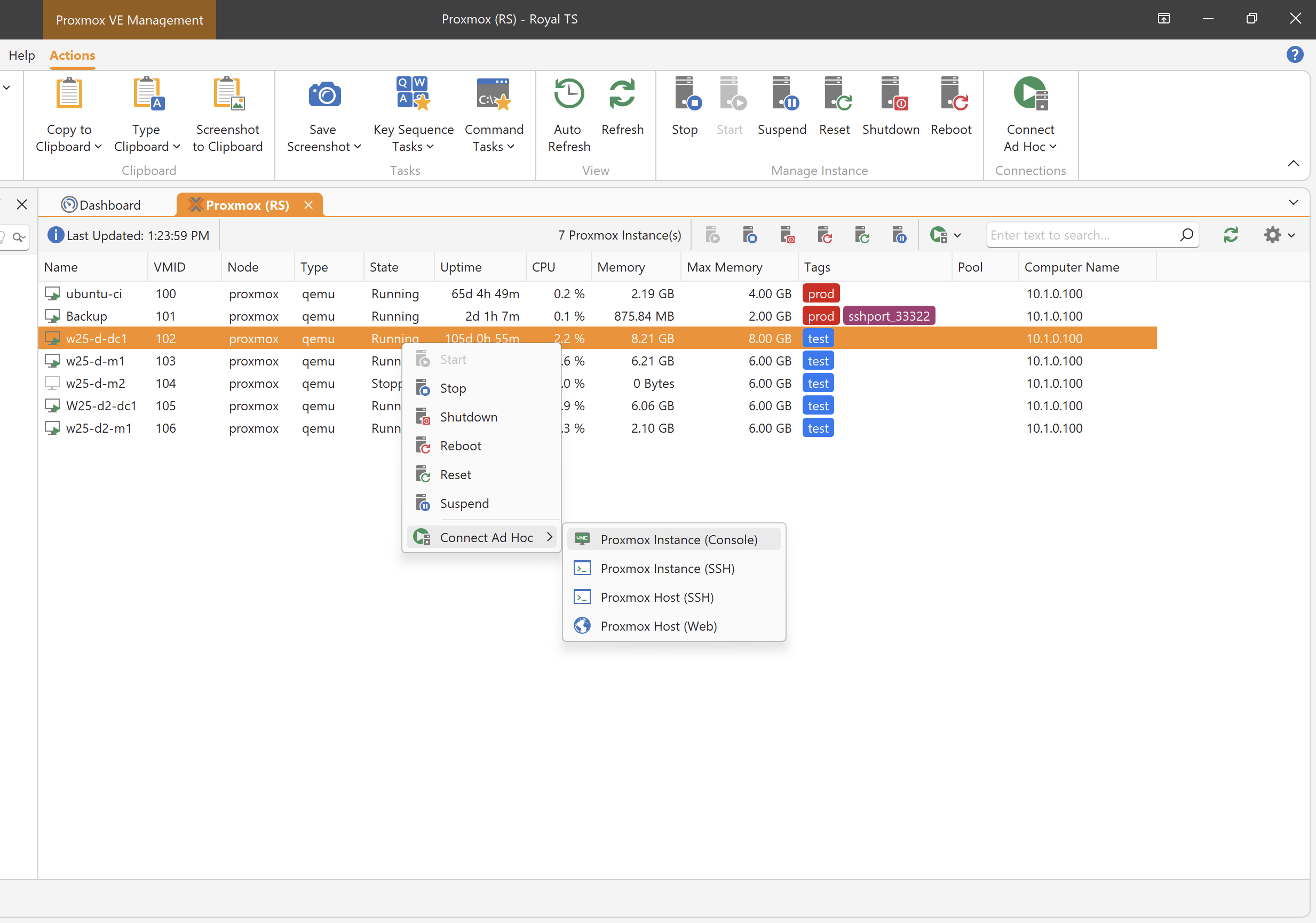1316x923 pixels.
Task: Click the ribbon display options title bar icon
Action: click(x=1163, y=18)
